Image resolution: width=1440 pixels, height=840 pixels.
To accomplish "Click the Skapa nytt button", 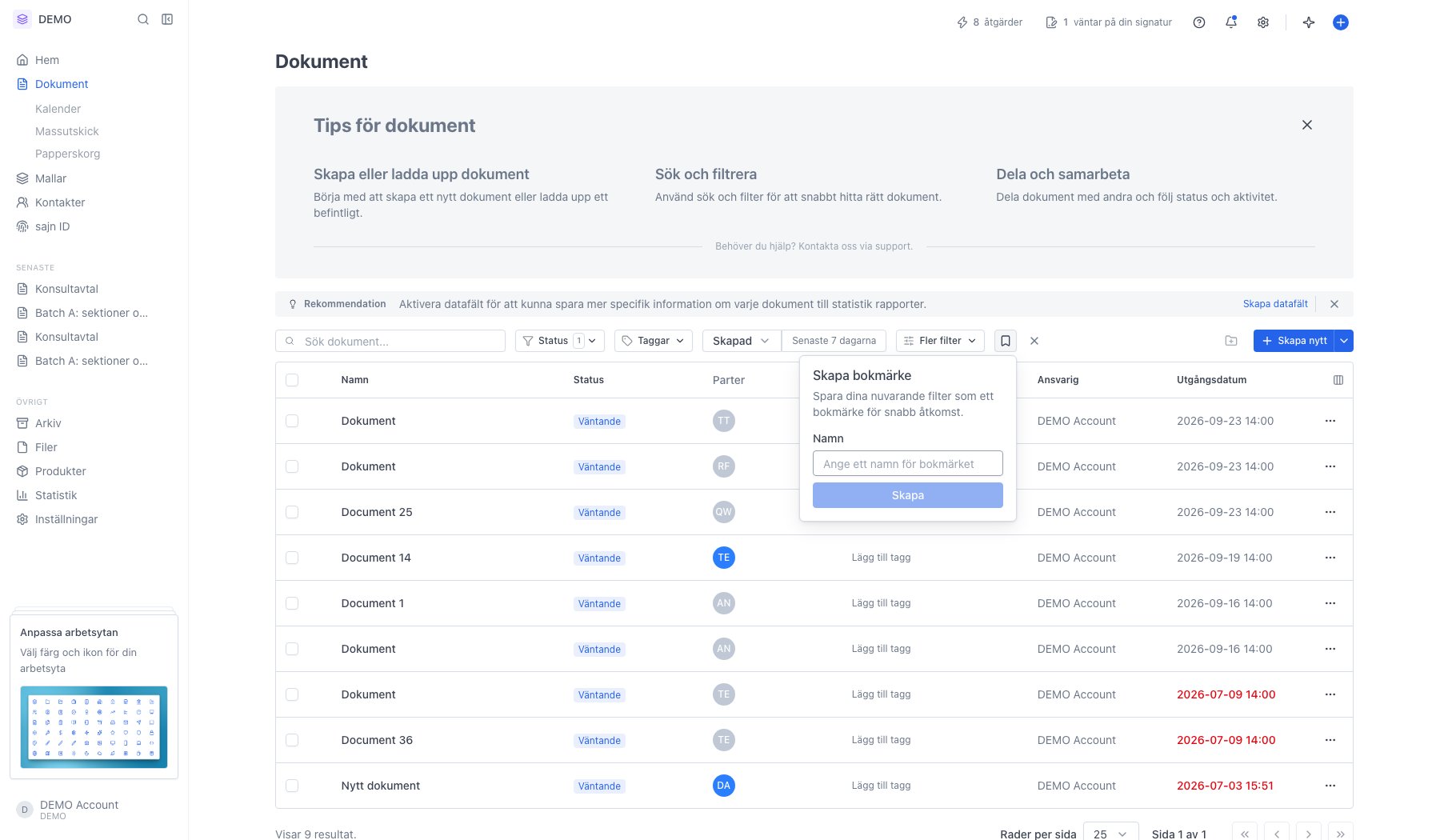I will [1294, 341].
